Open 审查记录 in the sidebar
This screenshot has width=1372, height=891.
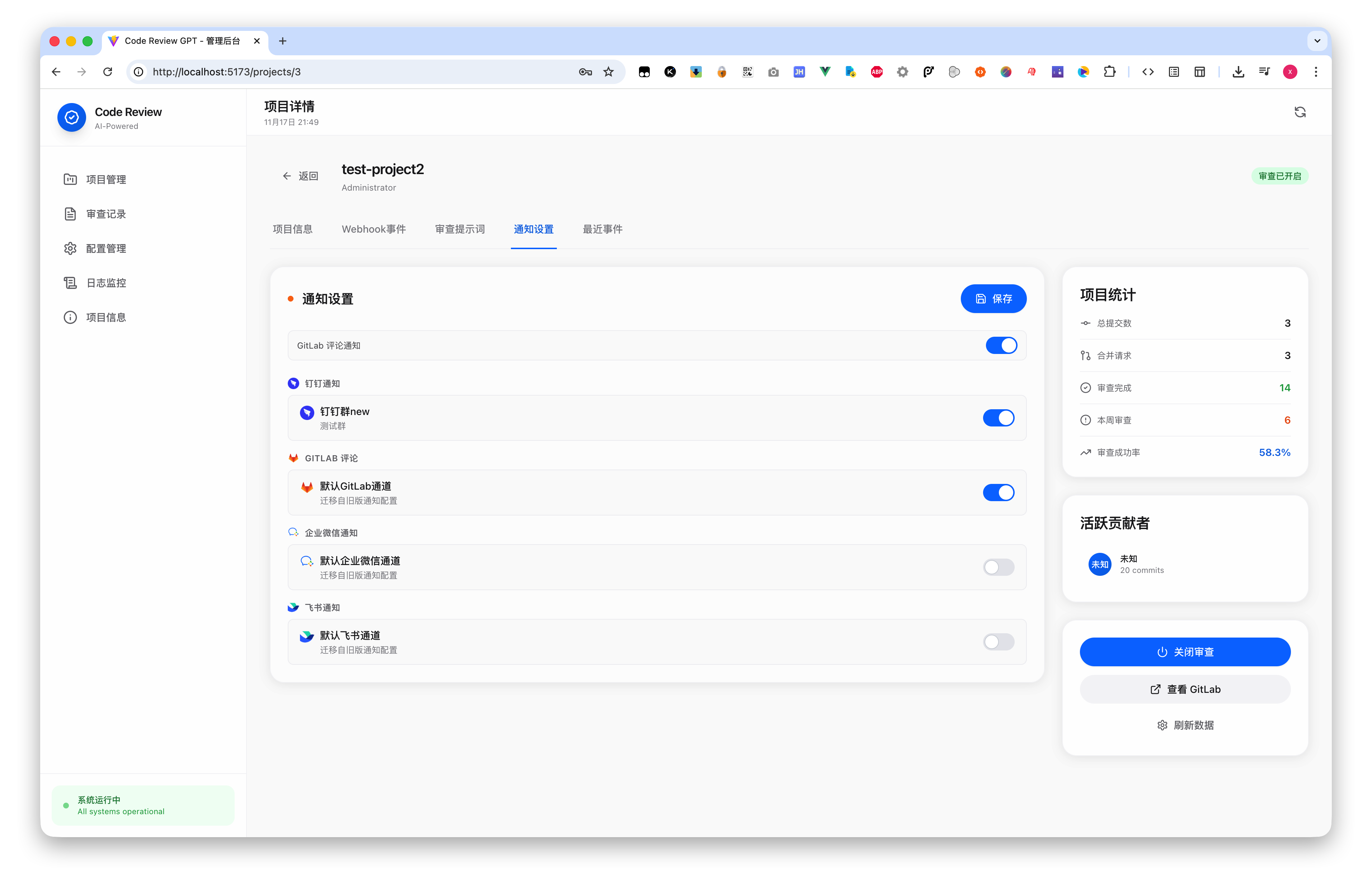[x=106, y=214]
